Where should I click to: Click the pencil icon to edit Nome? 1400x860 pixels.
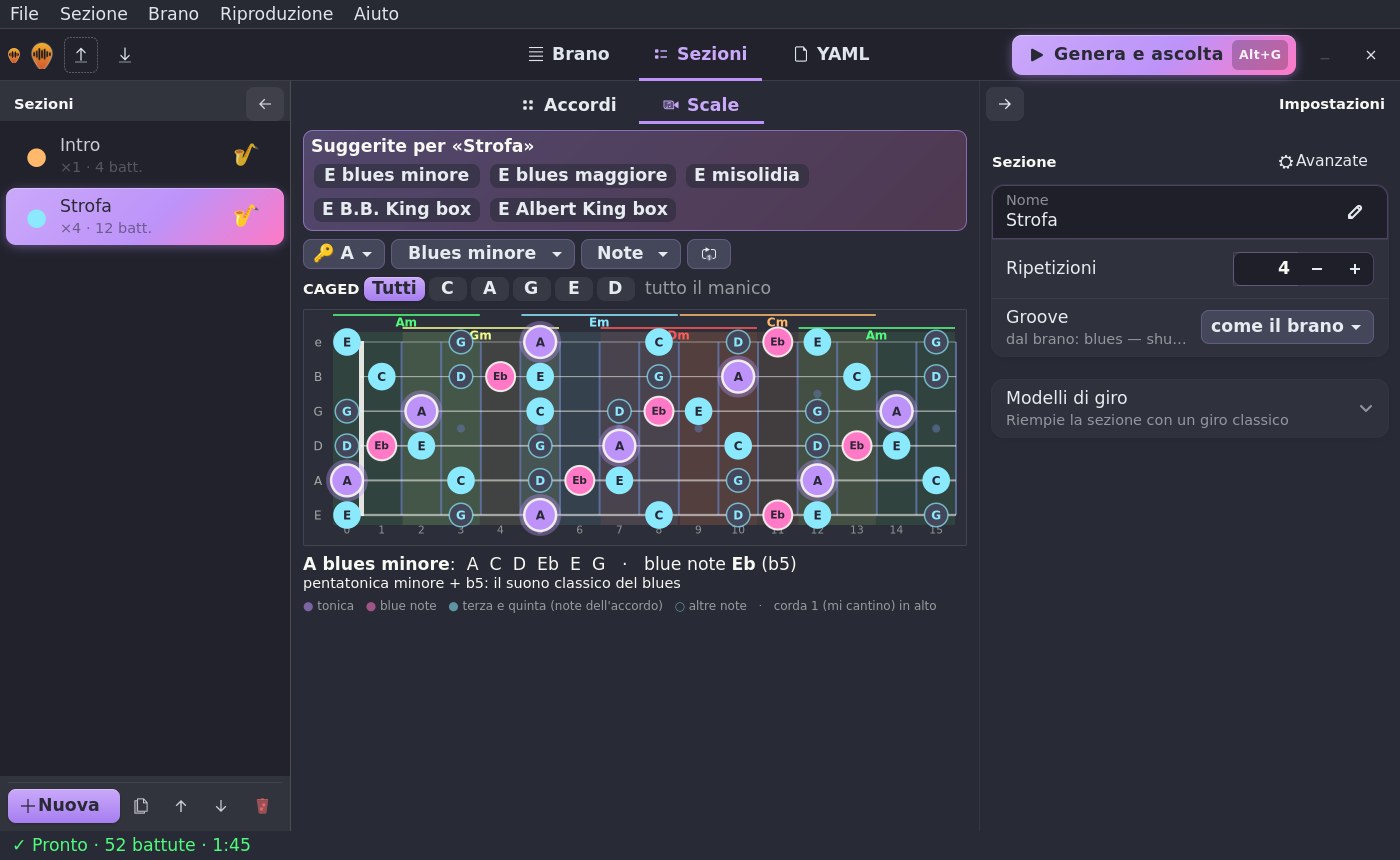point(1355,212)
